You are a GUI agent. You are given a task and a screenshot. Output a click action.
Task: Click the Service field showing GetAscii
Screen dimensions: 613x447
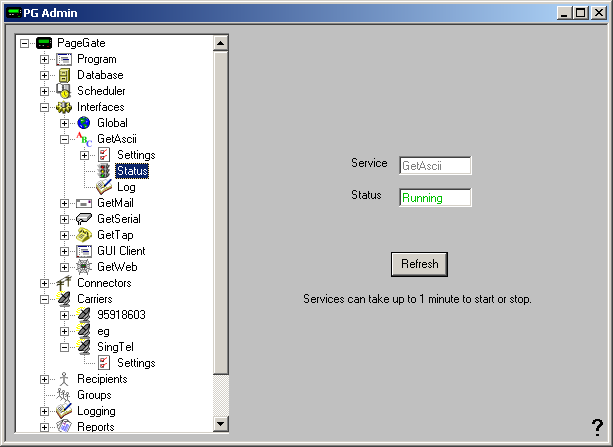435,165
